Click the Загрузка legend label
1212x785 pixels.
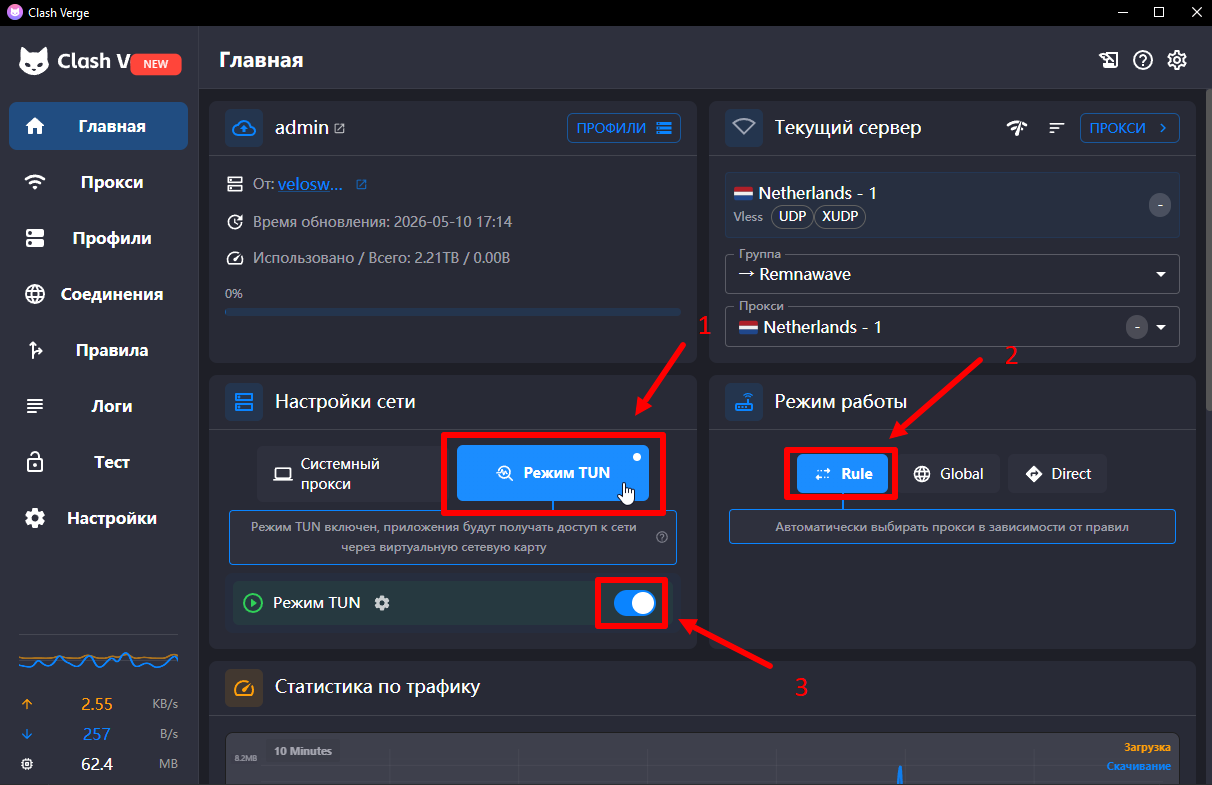[1147, 747]
